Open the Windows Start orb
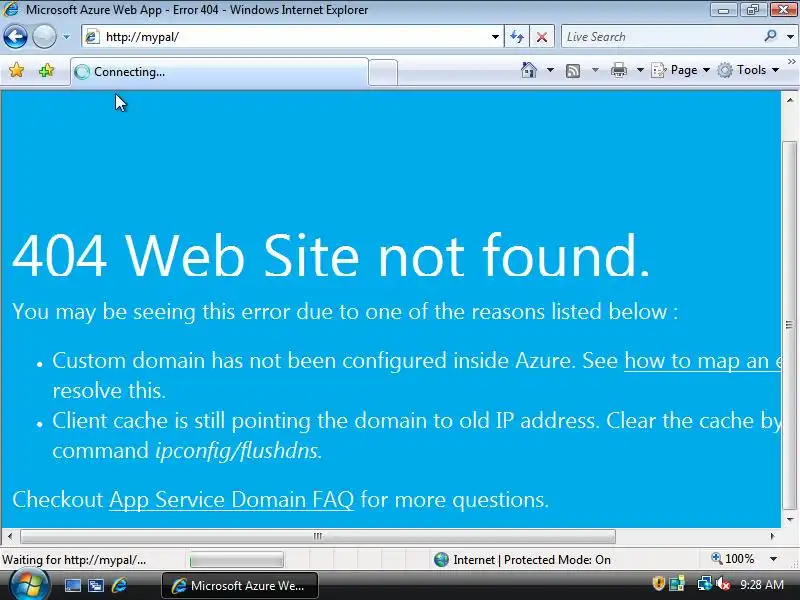This screenshot has height=600, width=800. [30, 585]
